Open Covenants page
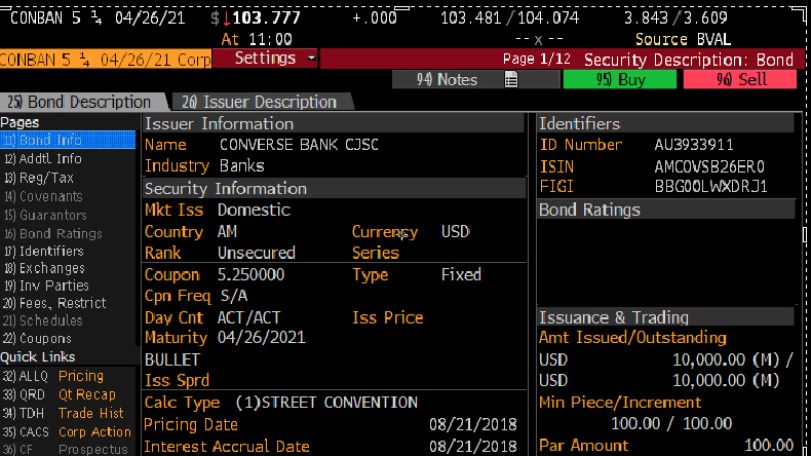This screenshot has height=456, width=811. (43, 196)
